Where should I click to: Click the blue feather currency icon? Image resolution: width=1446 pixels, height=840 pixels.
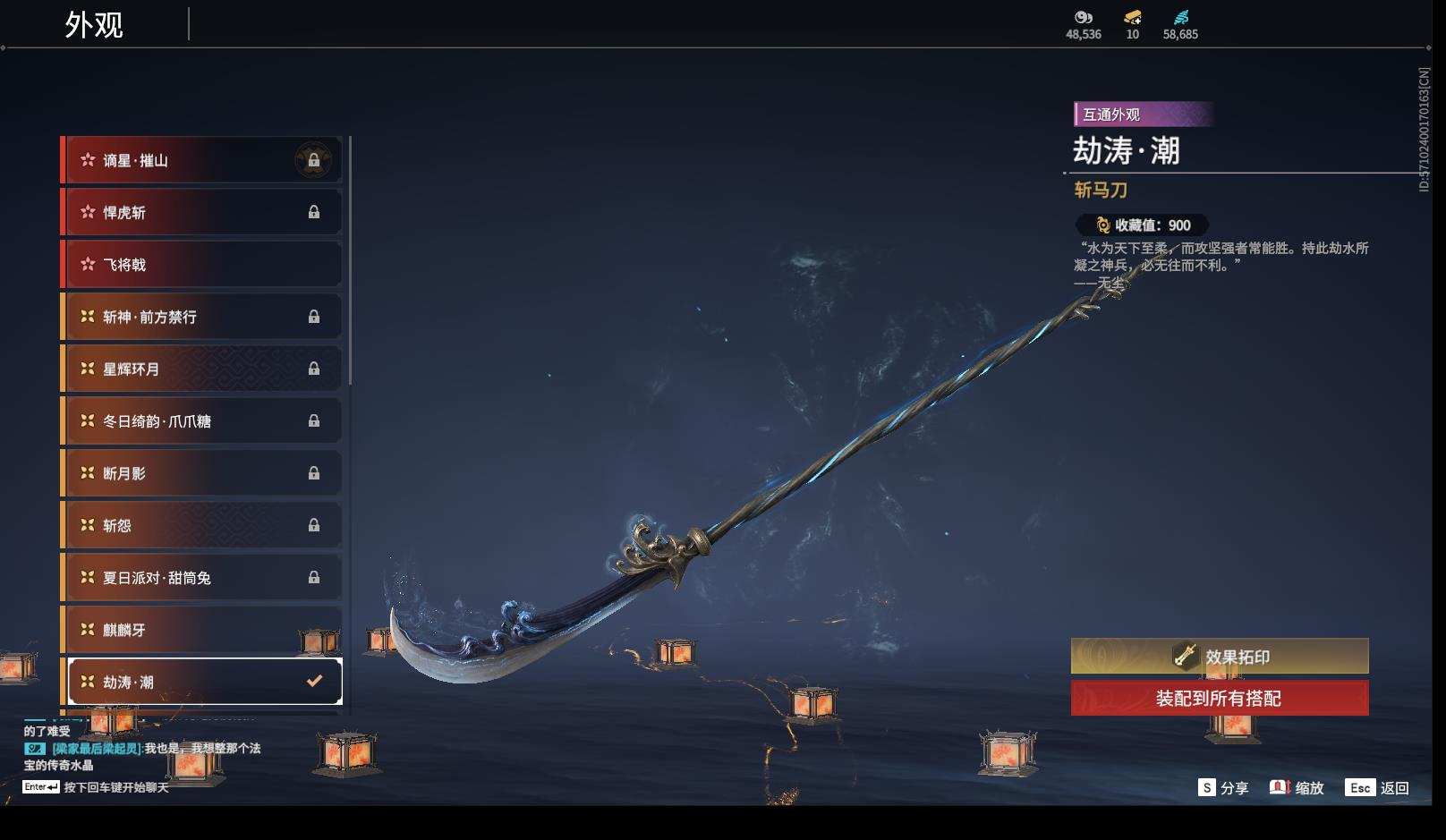[1181, 18]
